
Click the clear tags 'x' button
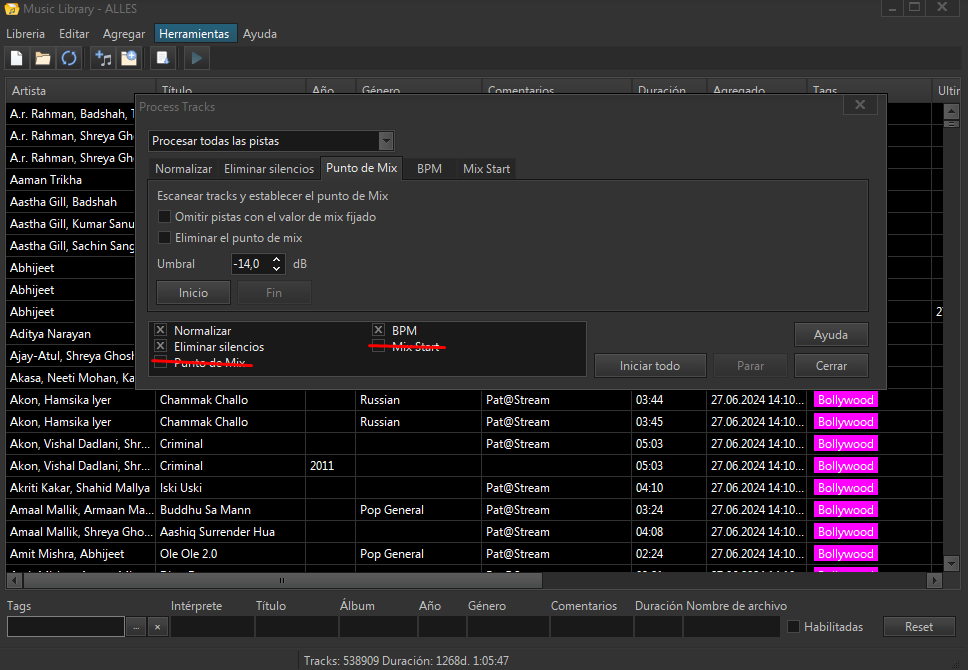pos(157,627)
